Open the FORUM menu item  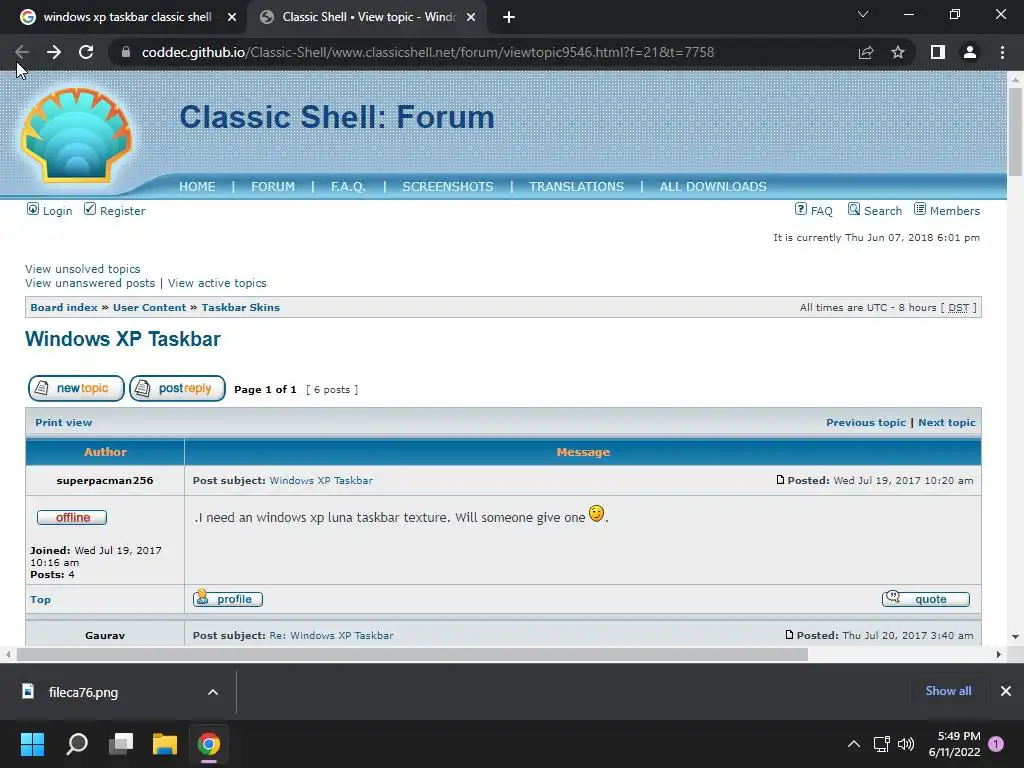[273, 187]
